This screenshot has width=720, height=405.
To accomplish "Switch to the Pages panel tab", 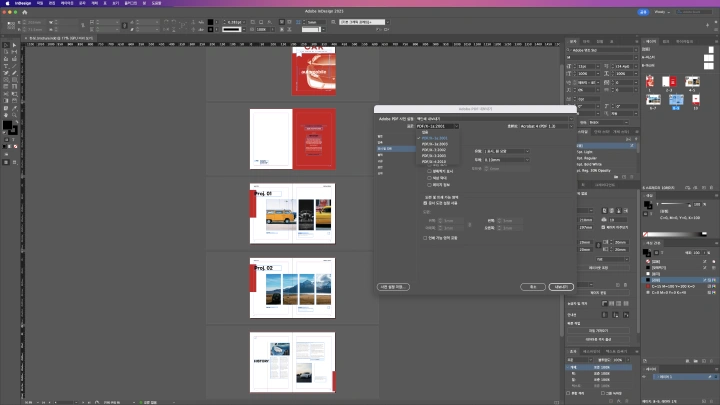I will [x=651, y=41].
